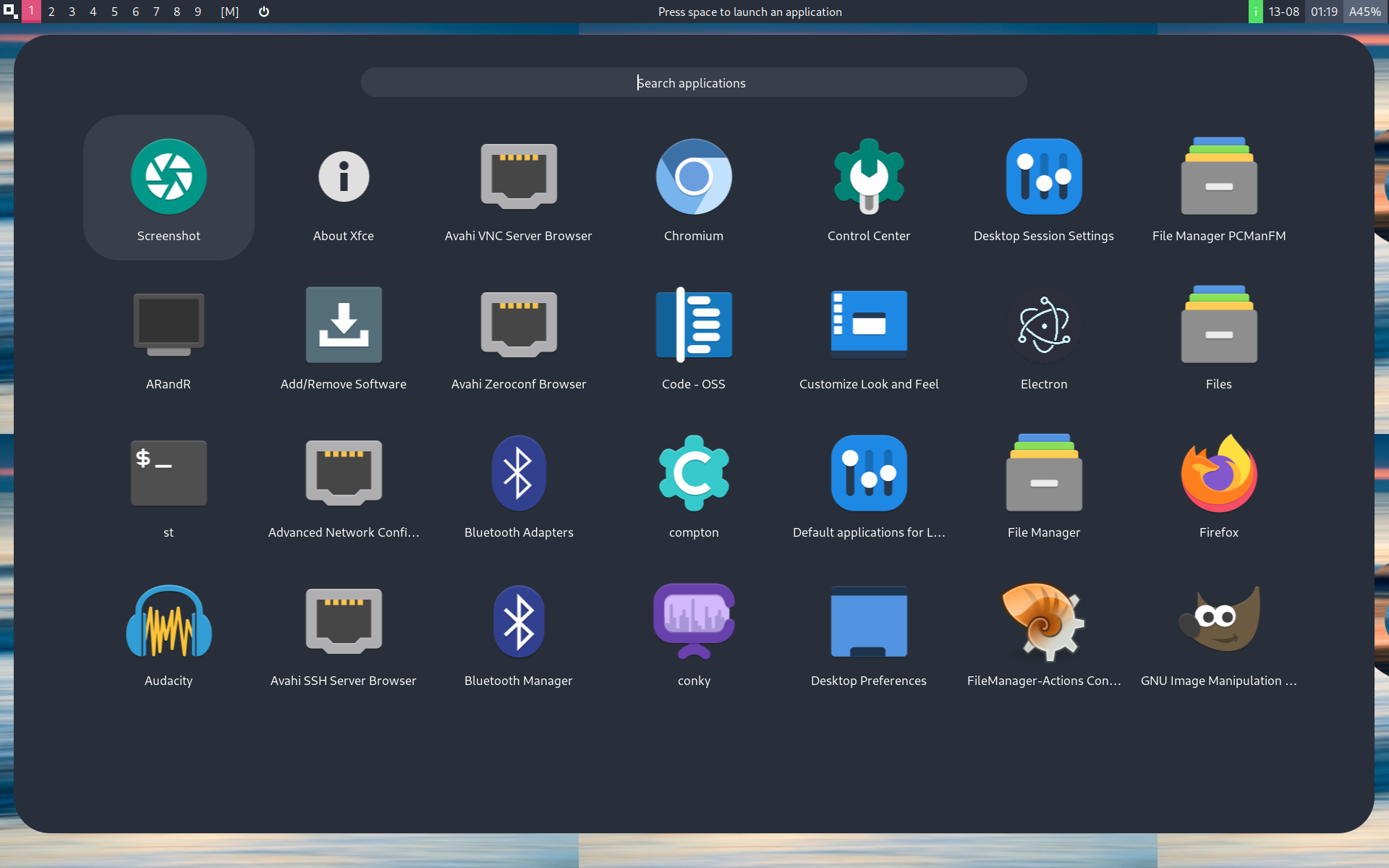Launch Chromium browser
Image resolution: width=1389 pixels, height=868 pixels.
(x=694, y=188)
